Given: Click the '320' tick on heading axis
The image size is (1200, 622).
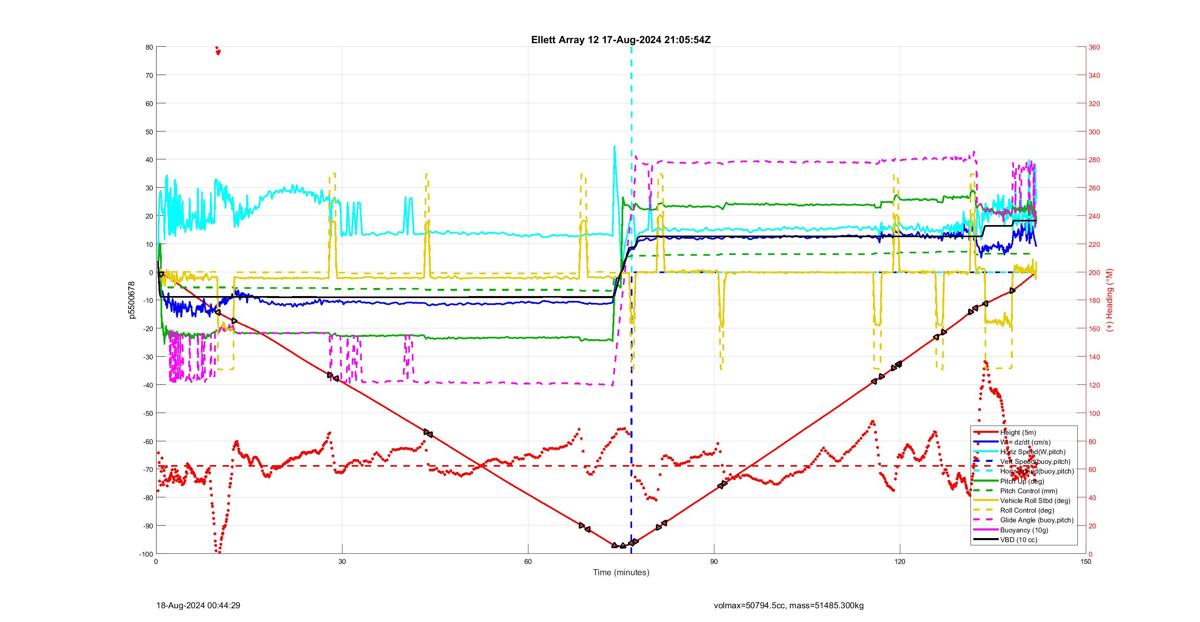Looking at the screenshot, I should [x=1096, y=103].
